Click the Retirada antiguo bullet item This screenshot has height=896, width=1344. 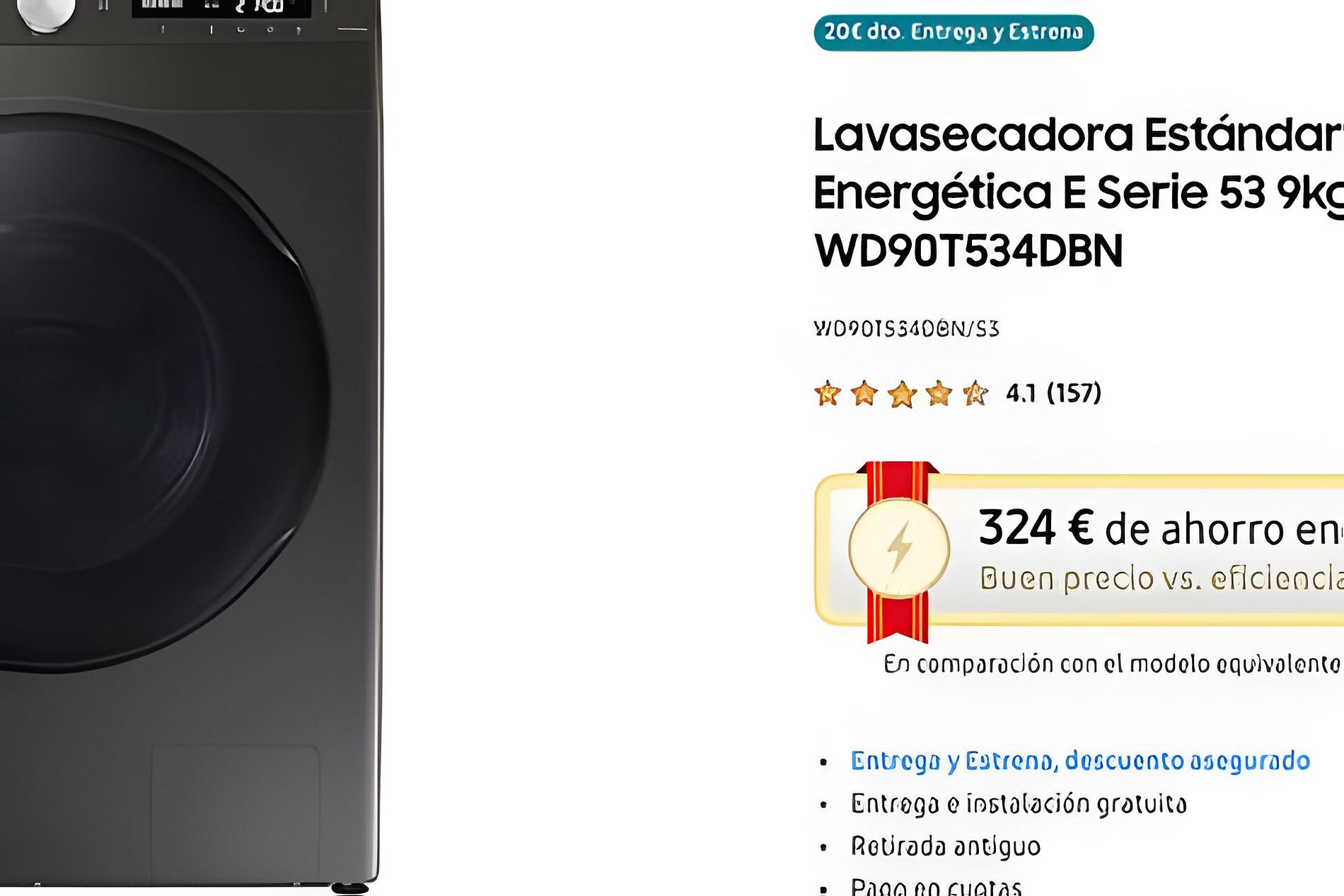coord(946,846)
